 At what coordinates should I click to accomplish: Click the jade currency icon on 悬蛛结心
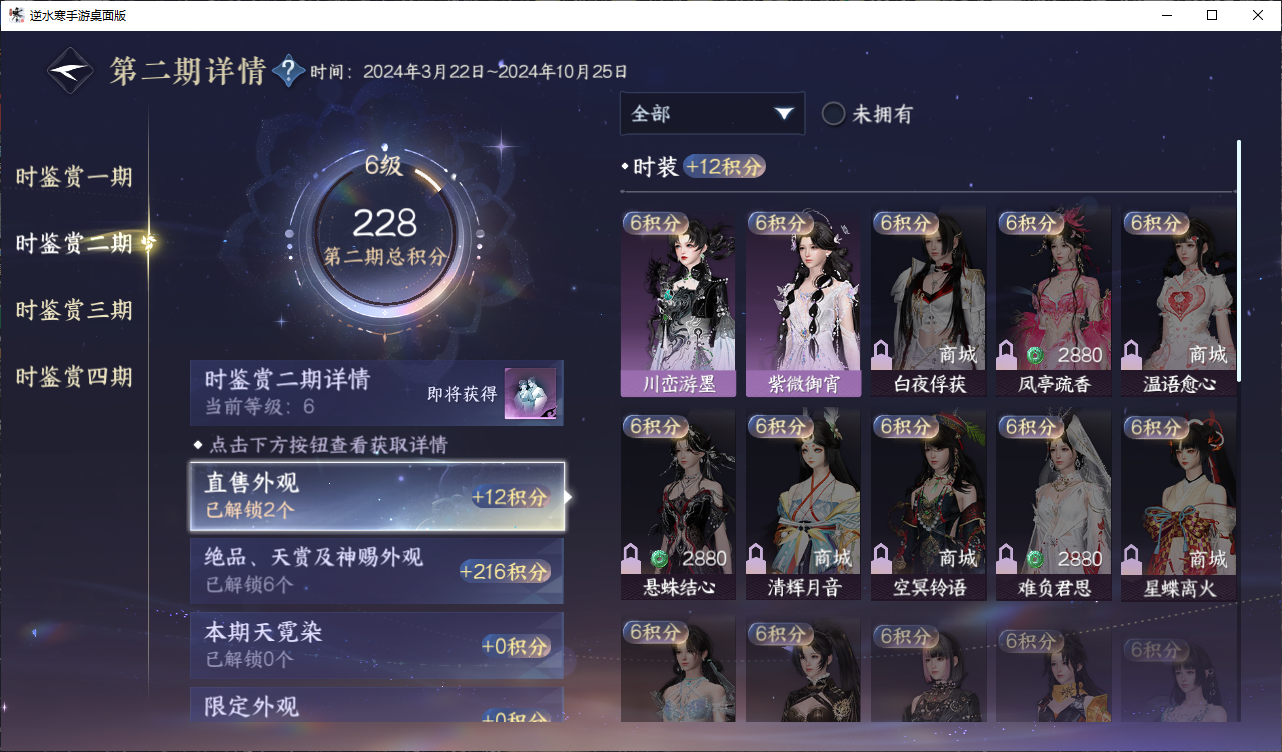[x=660, y=558]
